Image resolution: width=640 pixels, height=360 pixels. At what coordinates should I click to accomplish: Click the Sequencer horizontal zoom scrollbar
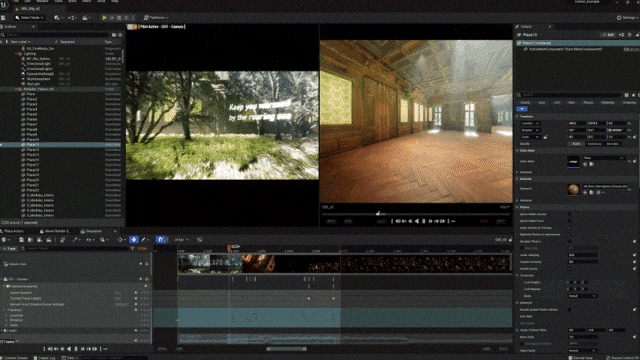(286, 349)
